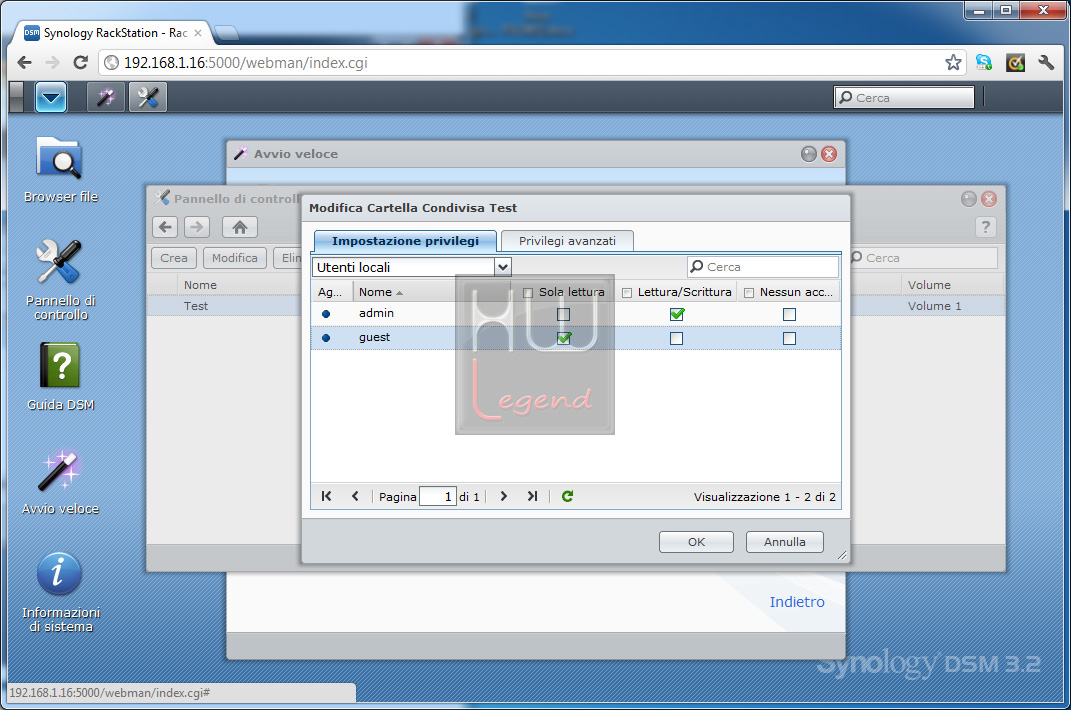This screenshot has width=1071, height=710.
Task: Refresh the user list with green arrow
Action: coord(567,496)
